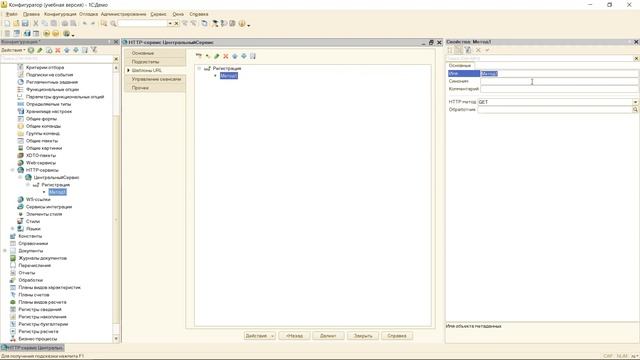Move object down in Configuration panel toolbar
This screenshot has width=640, height=360.
pyautogui.click(x=76, y=50)
